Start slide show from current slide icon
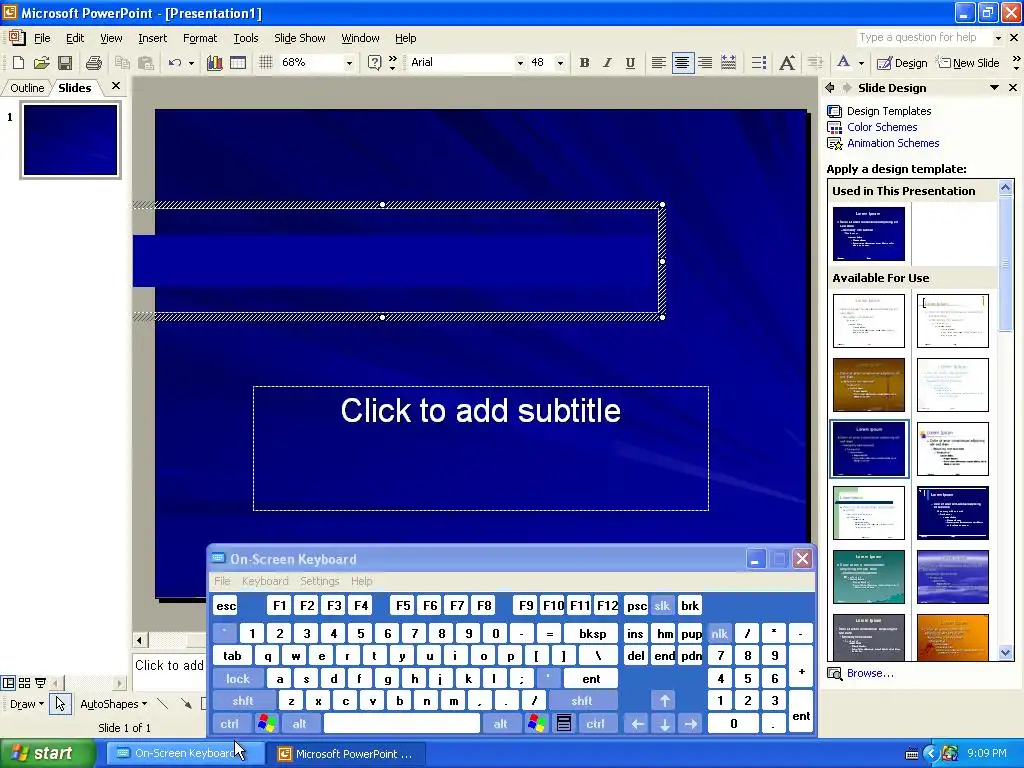Viewport: 1024px width, 768px height. click(x=40, y=683)
